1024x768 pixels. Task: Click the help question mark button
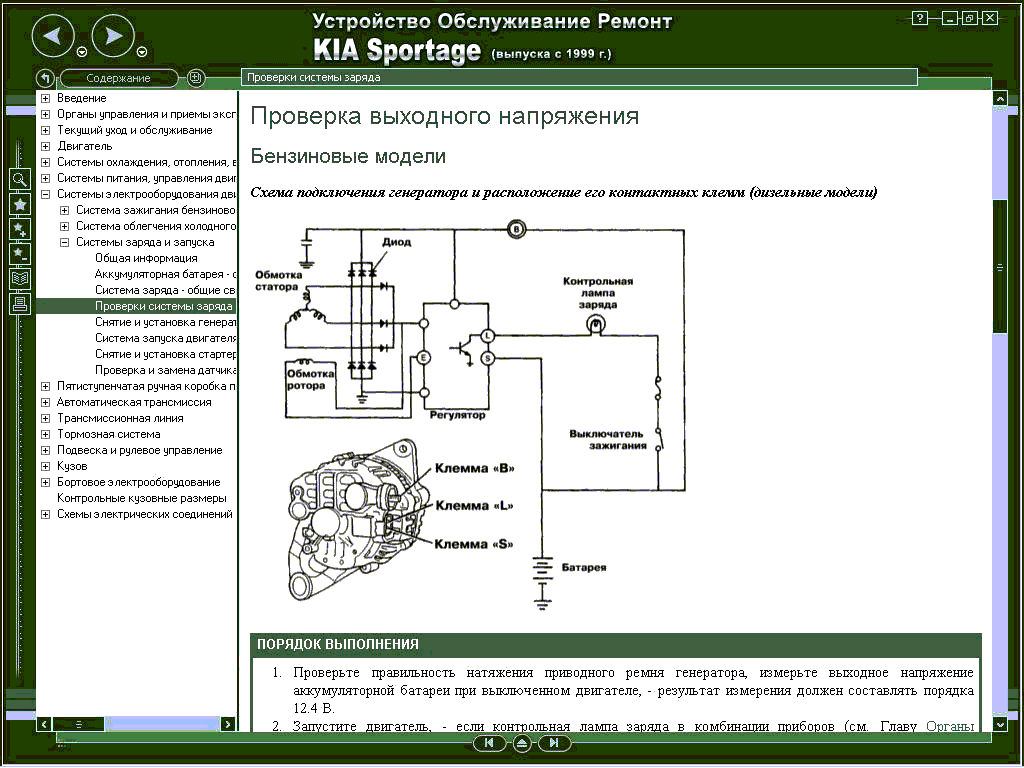click(920, 18)
